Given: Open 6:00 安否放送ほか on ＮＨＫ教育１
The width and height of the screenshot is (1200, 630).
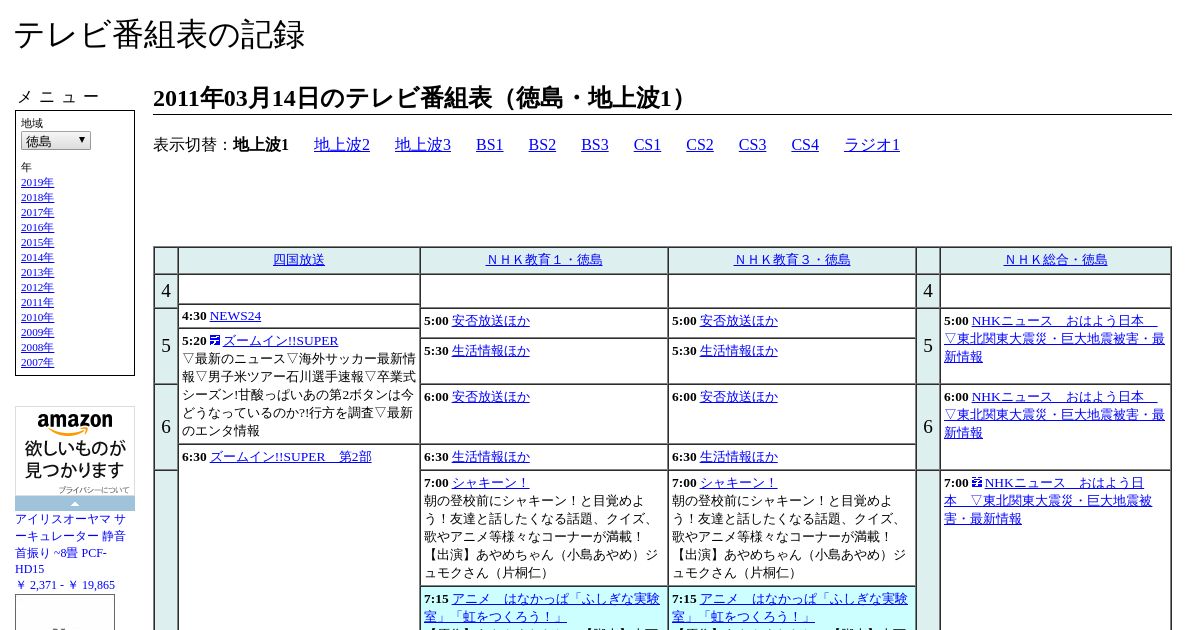Looking at the screenshot, I should (491, 397).
